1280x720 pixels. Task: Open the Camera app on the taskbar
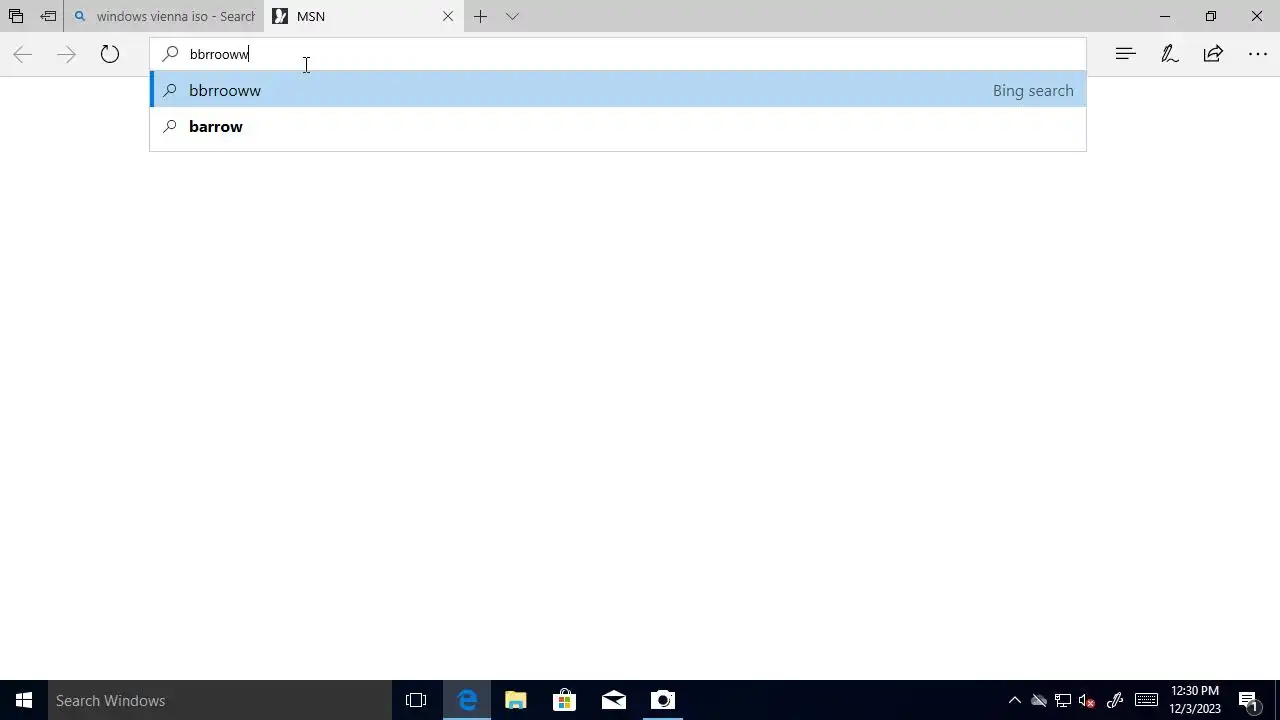[663, 700]
